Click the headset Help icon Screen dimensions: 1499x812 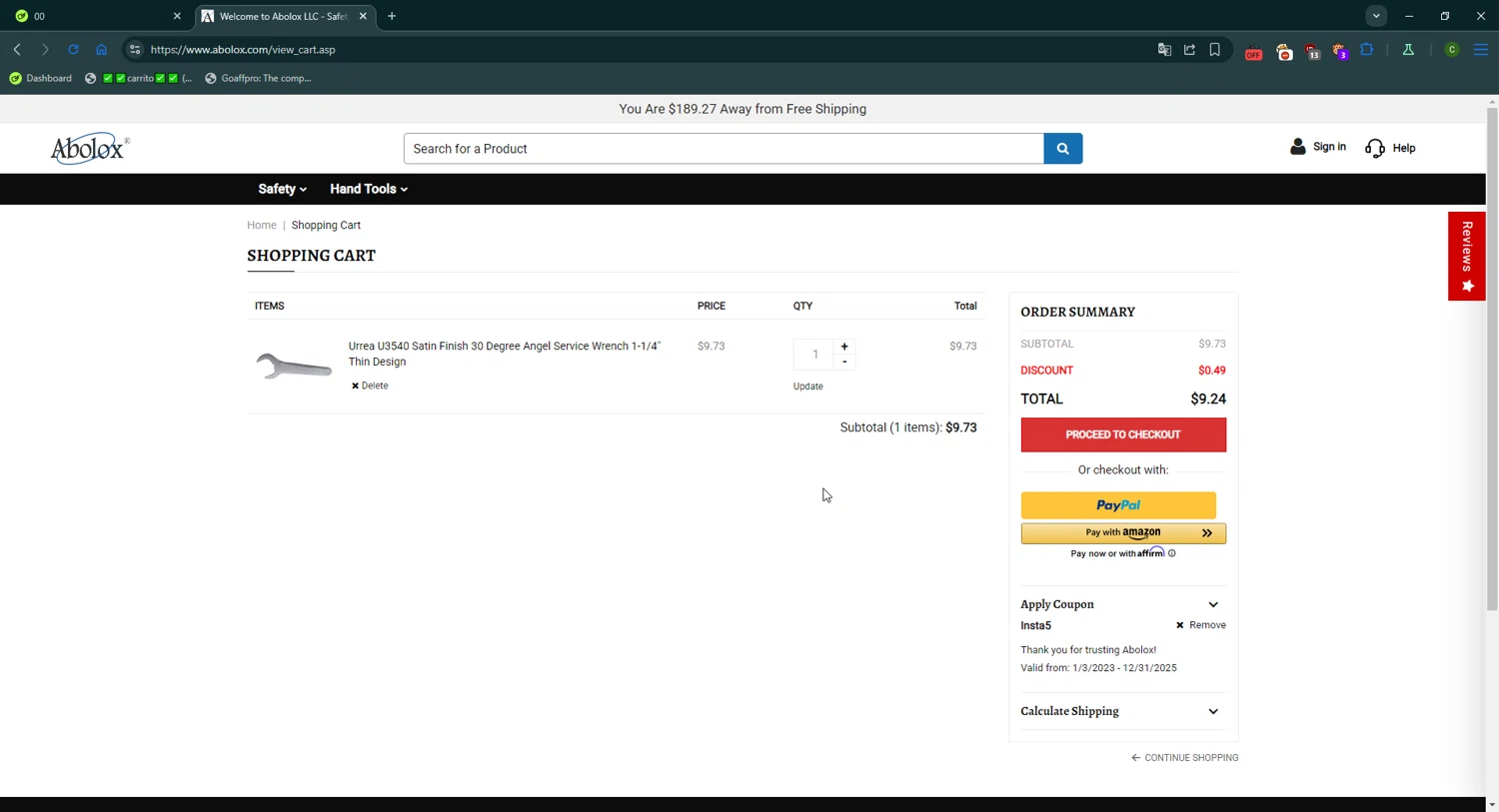point(1375,148)
